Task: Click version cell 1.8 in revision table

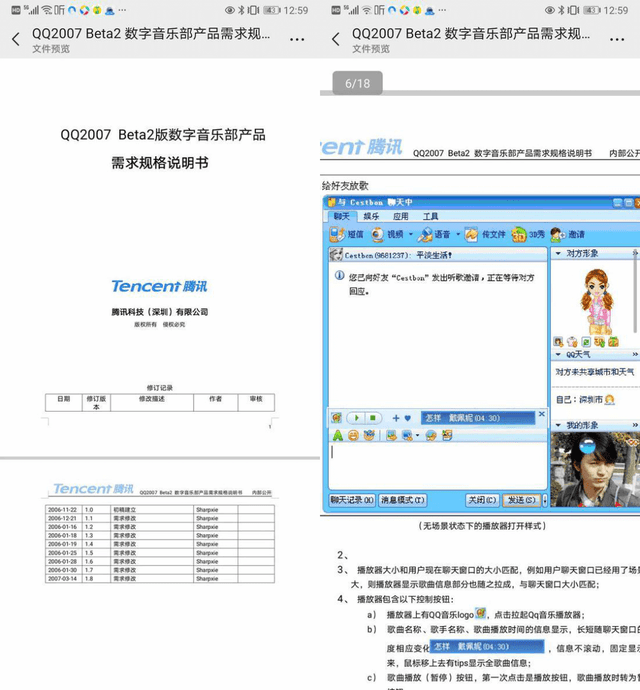Action: [x=96, y=579]
